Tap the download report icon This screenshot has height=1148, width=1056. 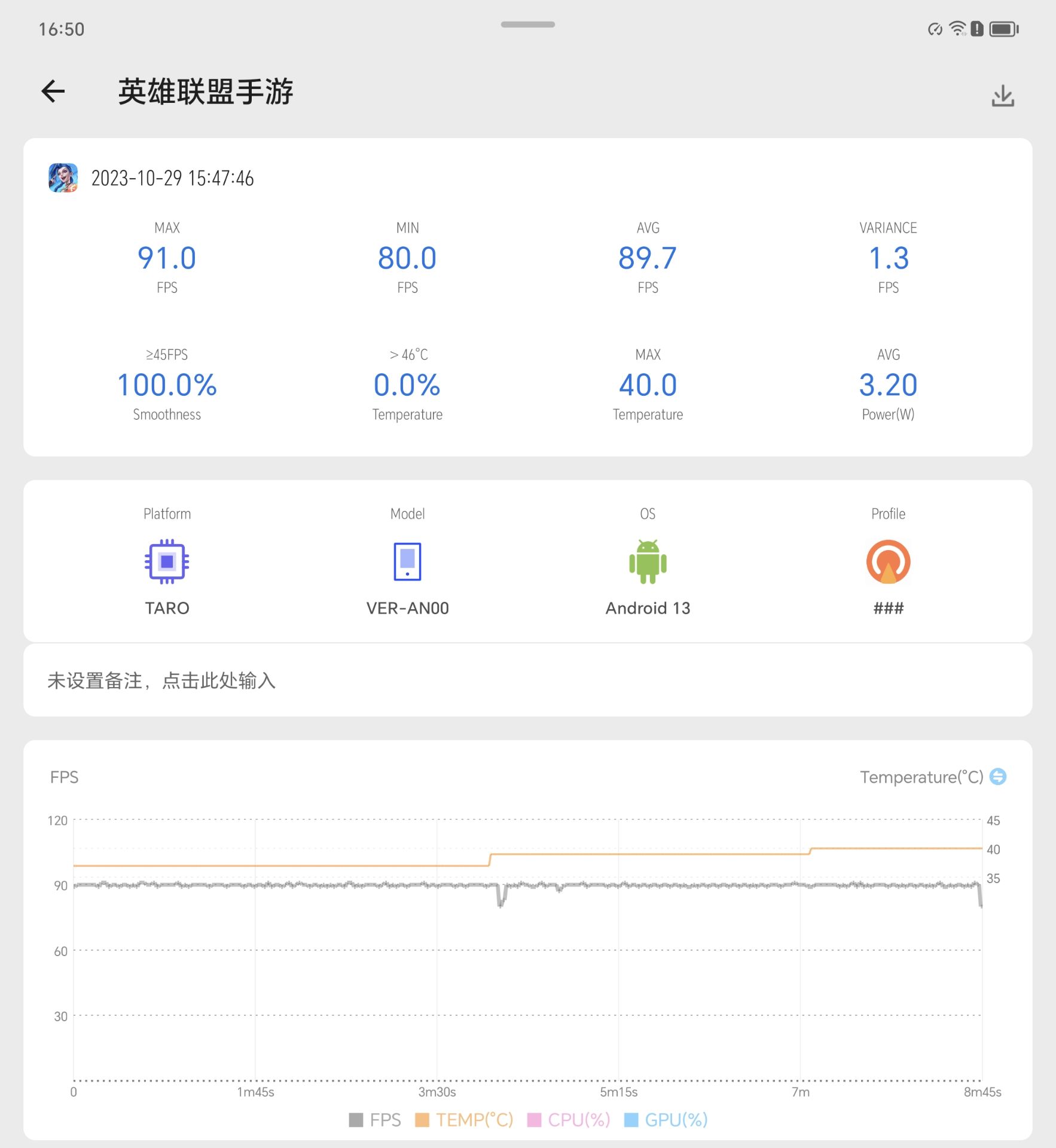click(x=1003, y=96)
